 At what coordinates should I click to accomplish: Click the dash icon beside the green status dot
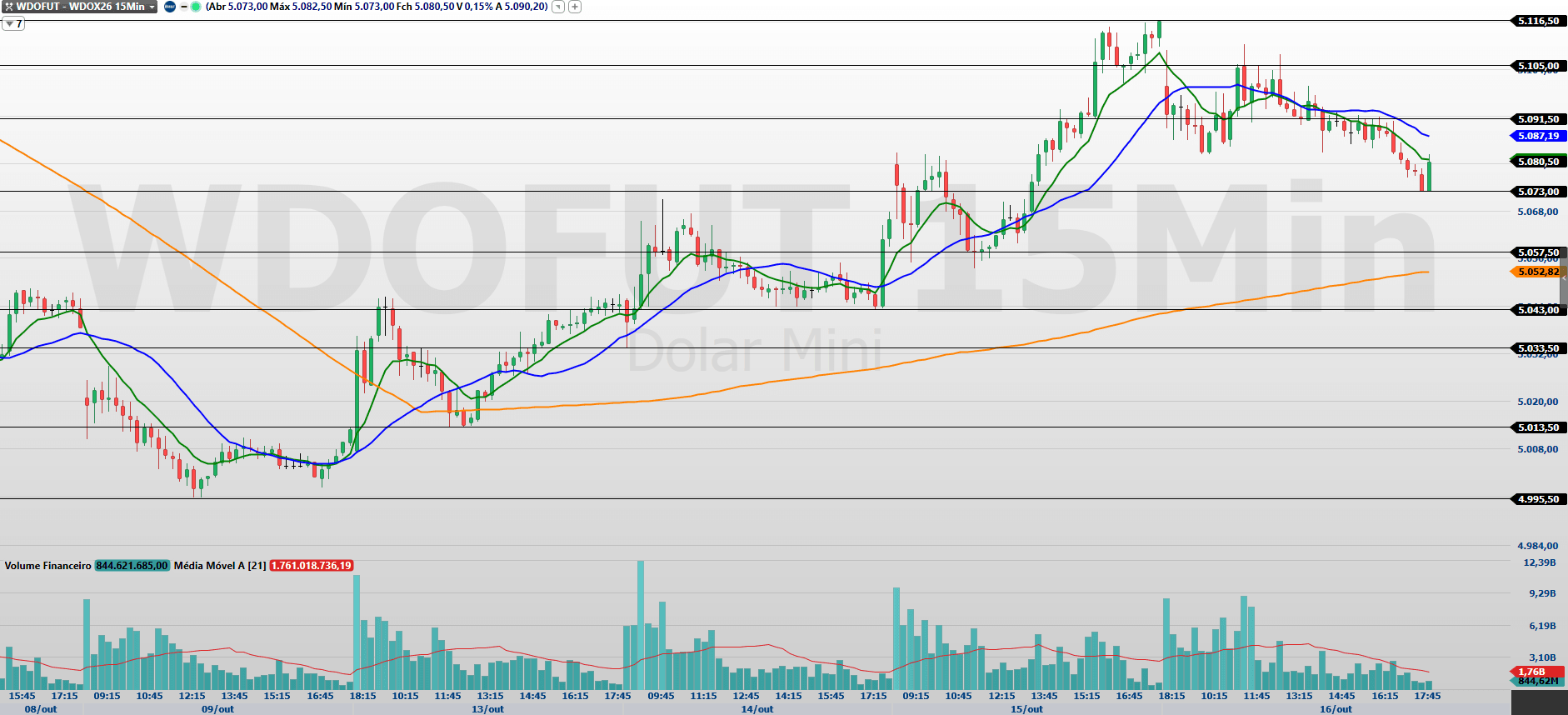pos(183,7)
